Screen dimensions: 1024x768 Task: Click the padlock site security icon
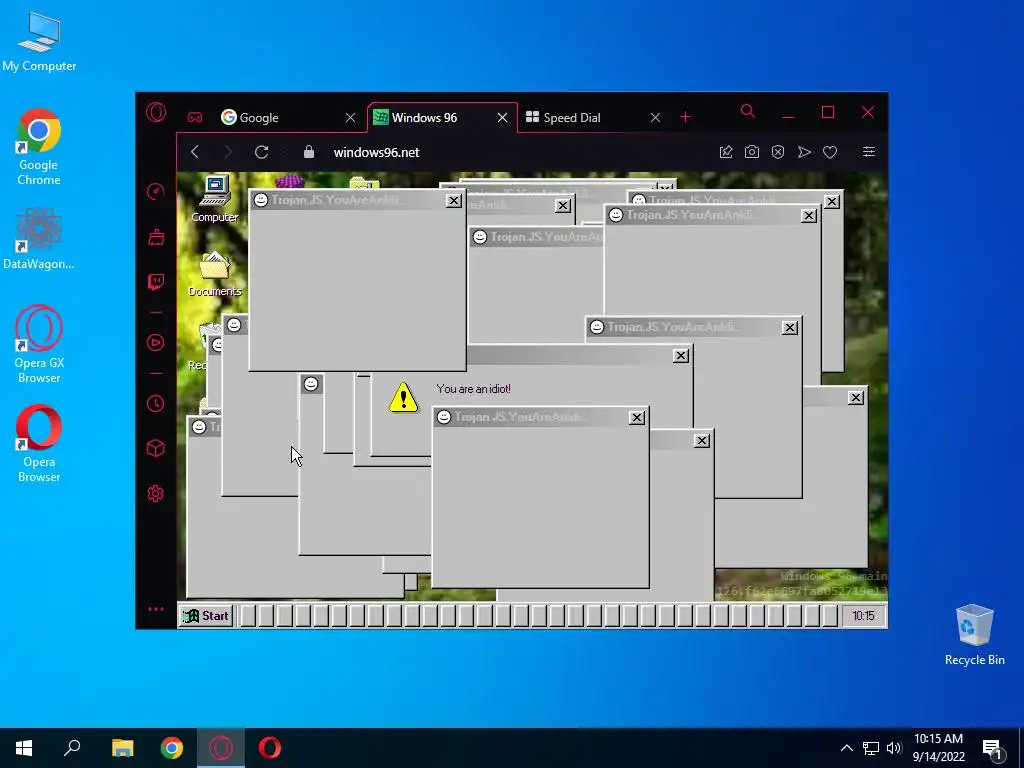309,152
